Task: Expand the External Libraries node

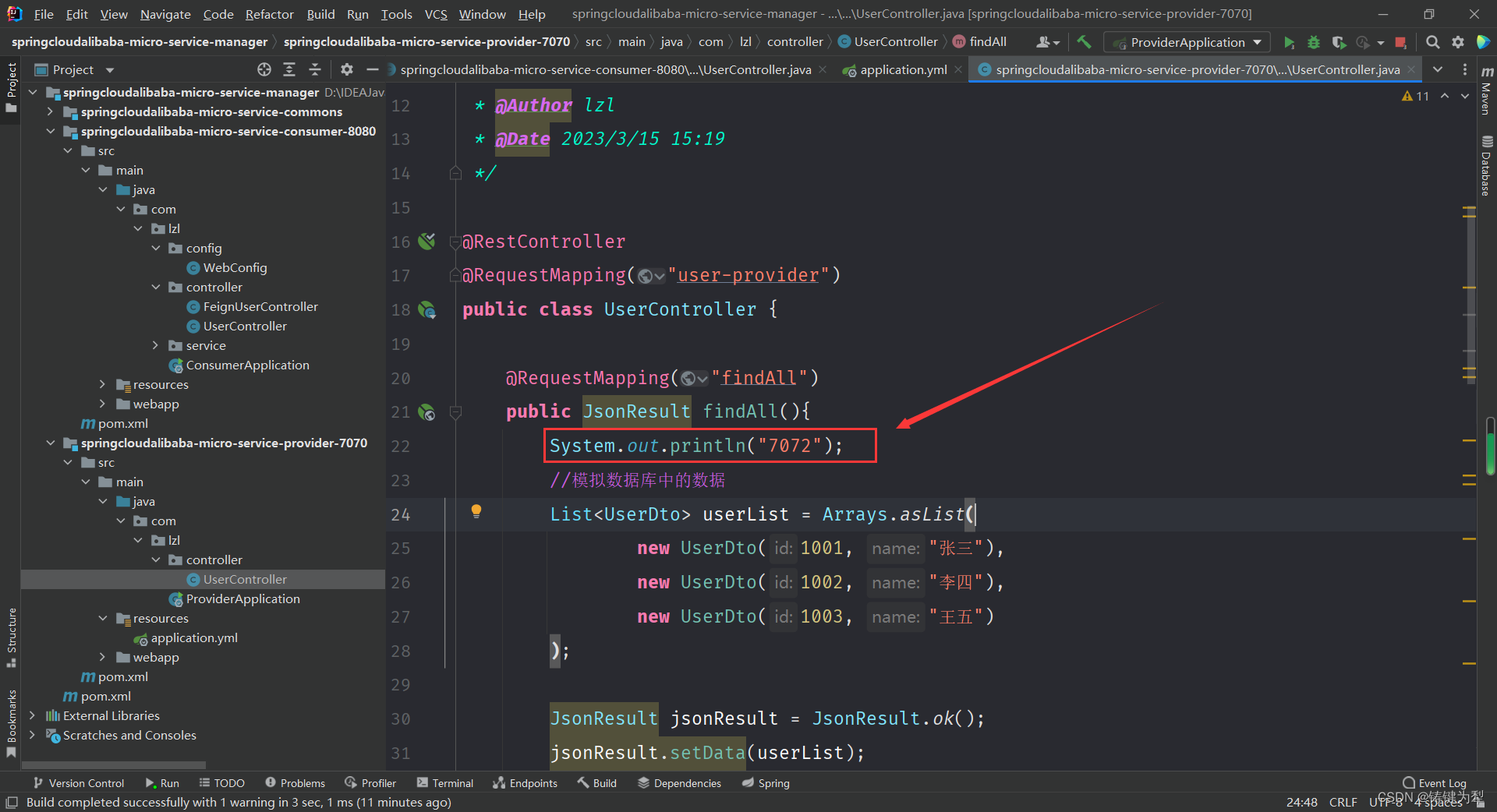Action: pos(32,715)
